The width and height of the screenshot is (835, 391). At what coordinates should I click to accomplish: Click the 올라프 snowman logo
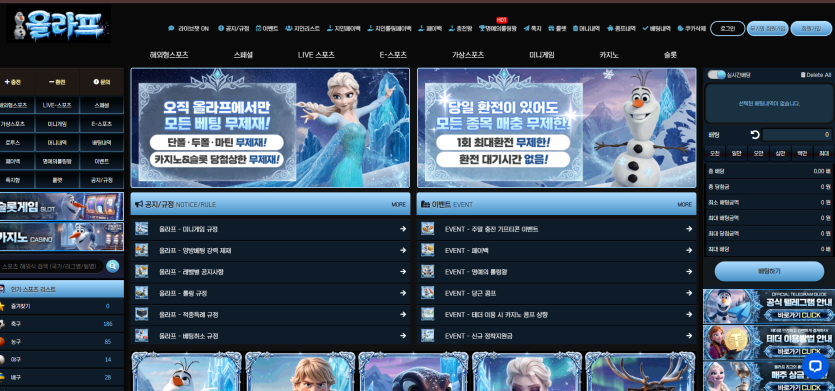[59, 25]
